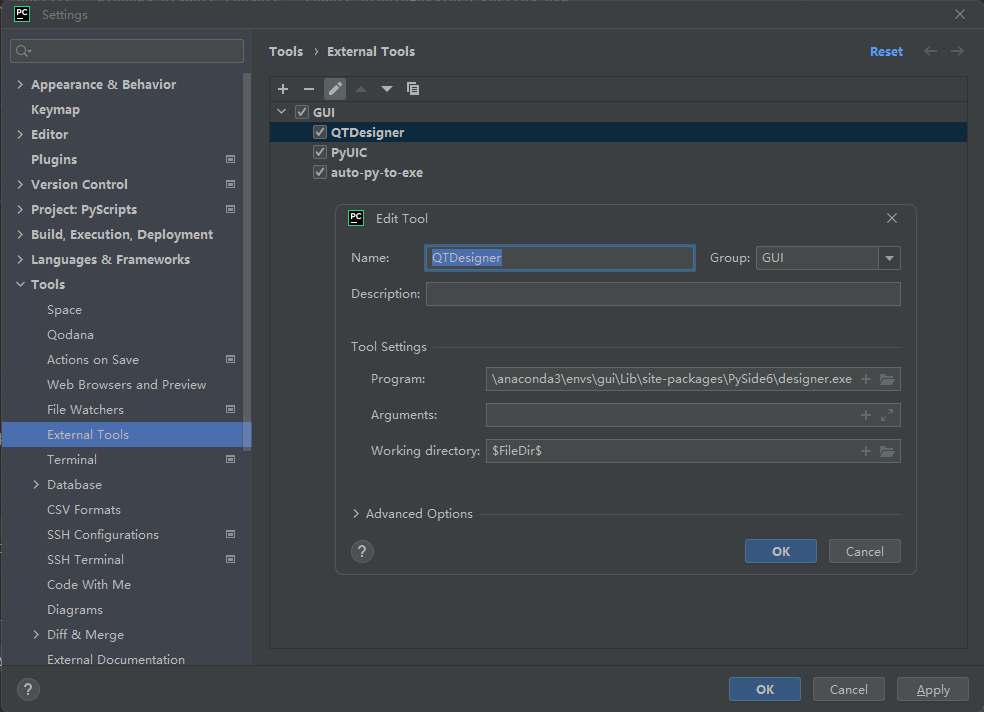
Task: Click the Tools breadcrumb link
Action: coord(286,51)
